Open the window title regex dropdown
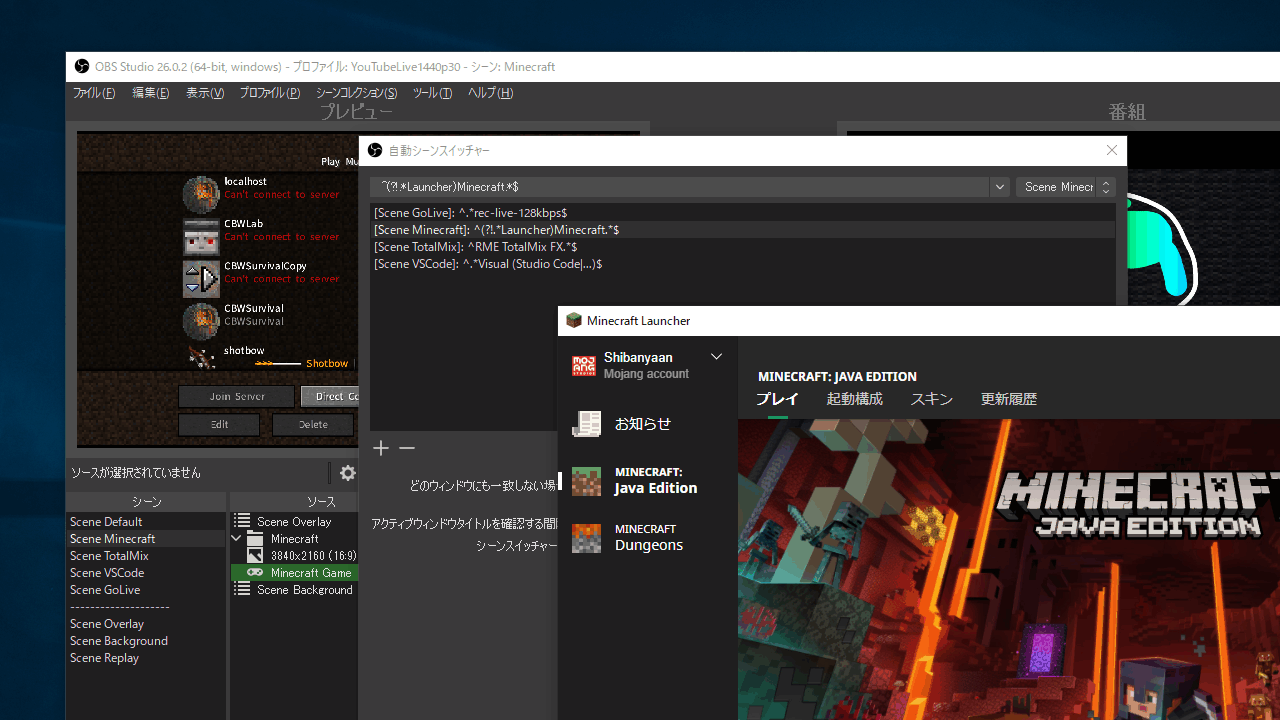This screenshot has height=720, width=1280. pos(999,187)
